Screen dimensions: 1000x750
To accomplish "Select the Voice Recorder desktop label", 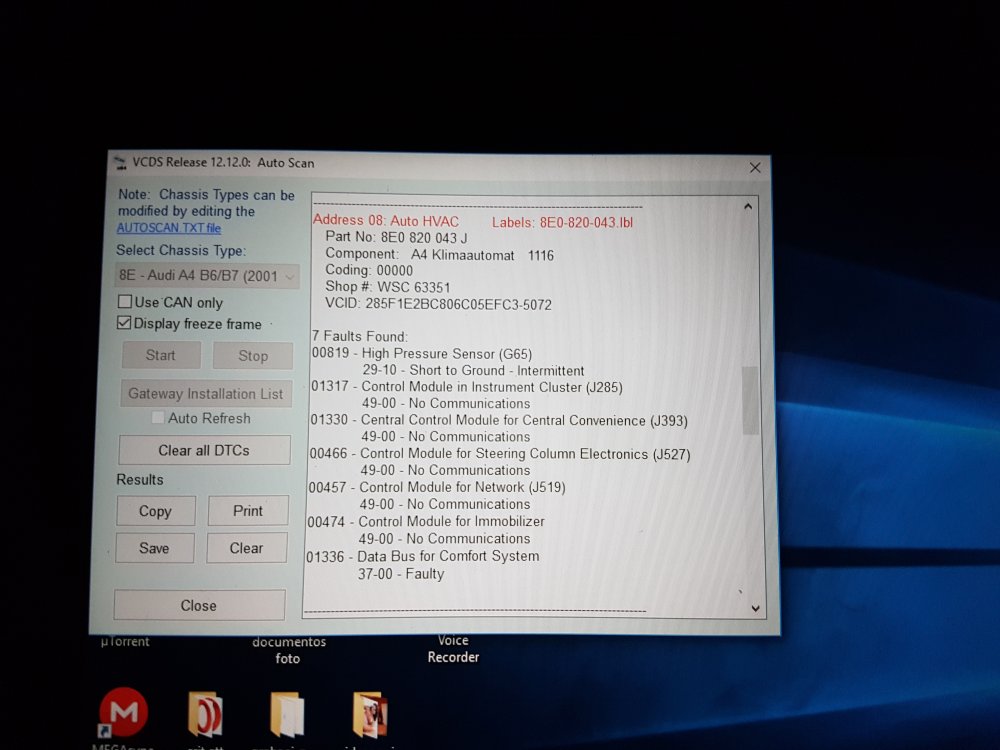I will pyautogui.click(x=453, y=649).
